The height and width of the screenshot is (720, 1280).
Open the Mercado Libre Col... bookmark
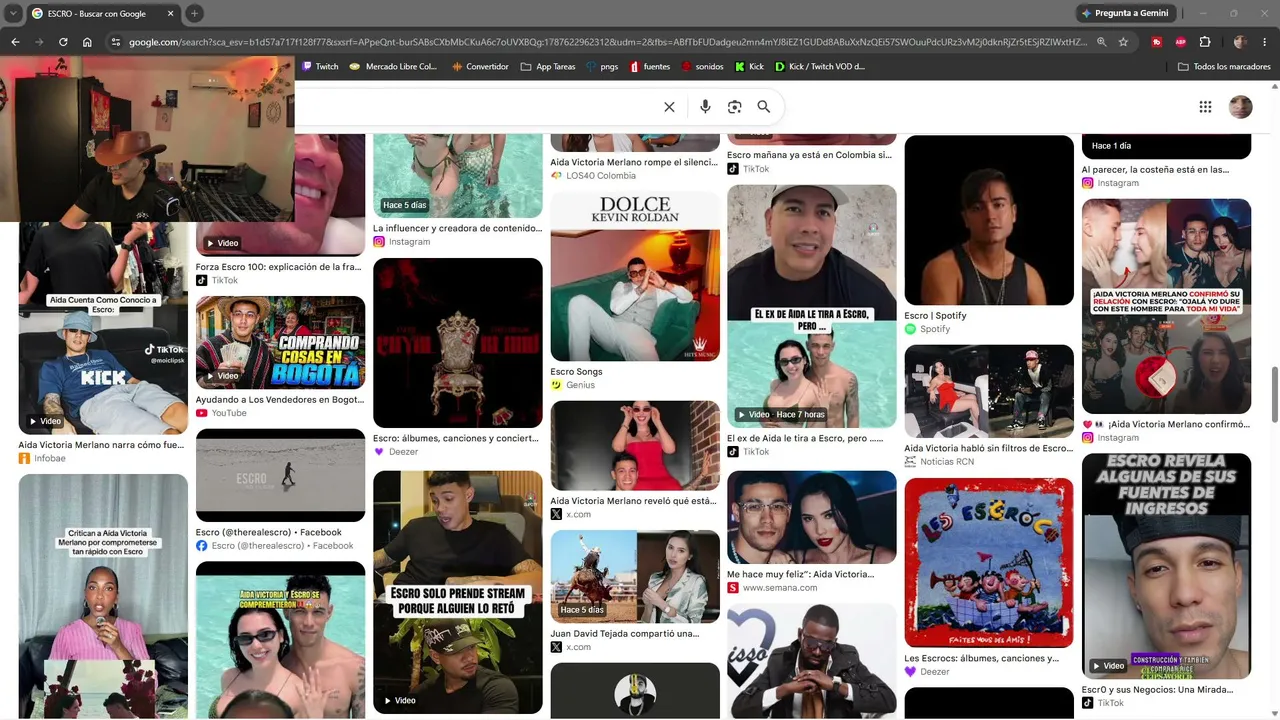[x=393, y=67]
